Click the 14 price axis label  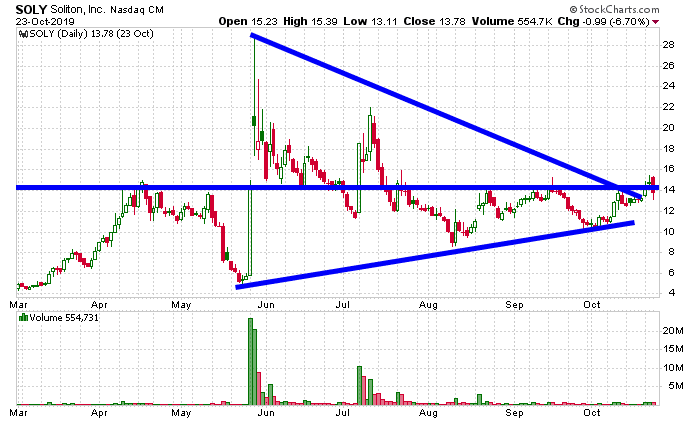click(x=668, y=190)
